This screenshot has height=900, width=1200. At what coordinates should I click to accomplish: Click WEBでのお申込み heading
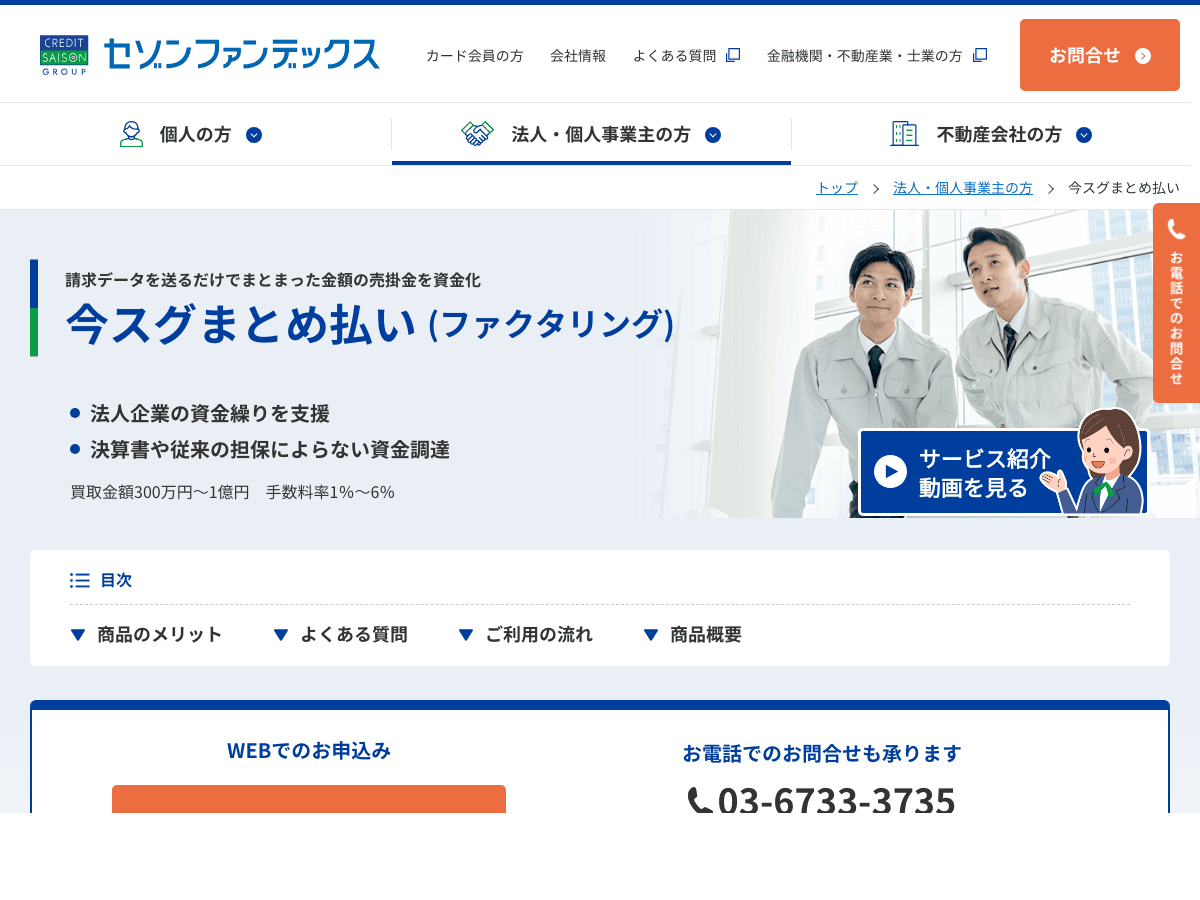(x=309, y=750)
